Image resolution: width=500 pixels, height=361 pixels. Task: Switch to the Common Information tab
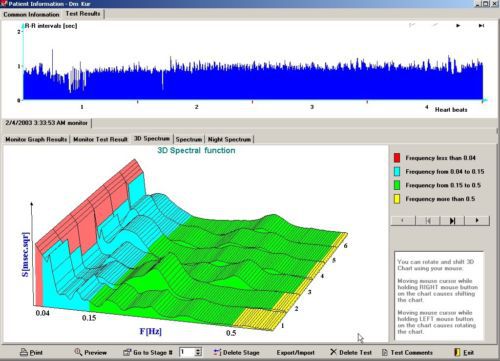click(31, 14)
